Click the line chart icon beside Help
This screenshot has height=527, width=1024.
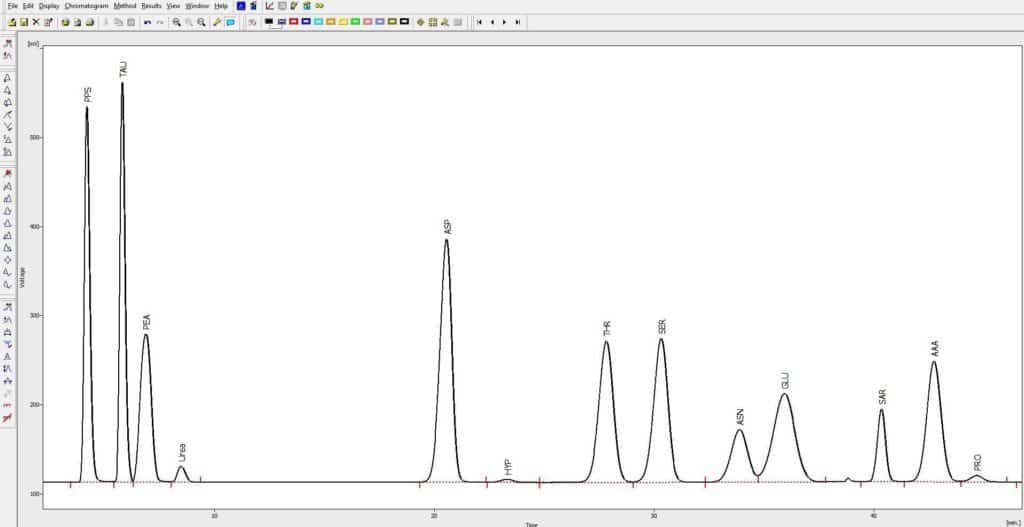click(269, 6)
